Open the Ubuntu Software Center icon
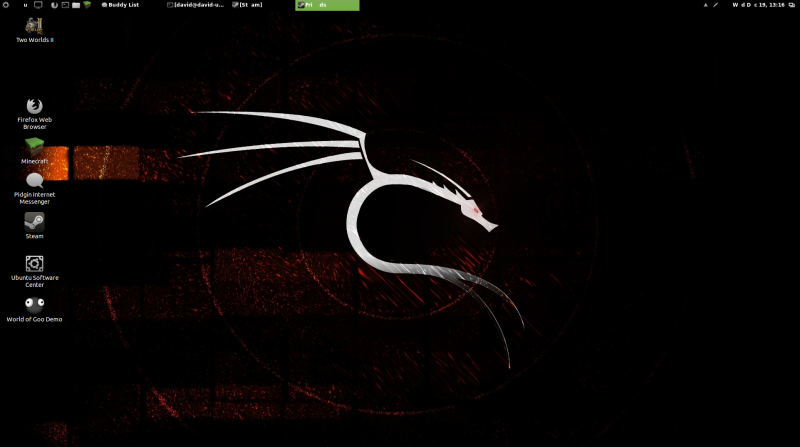Image resolution: width=800 pixels, height=447 pixels. (x=34, y=271)
